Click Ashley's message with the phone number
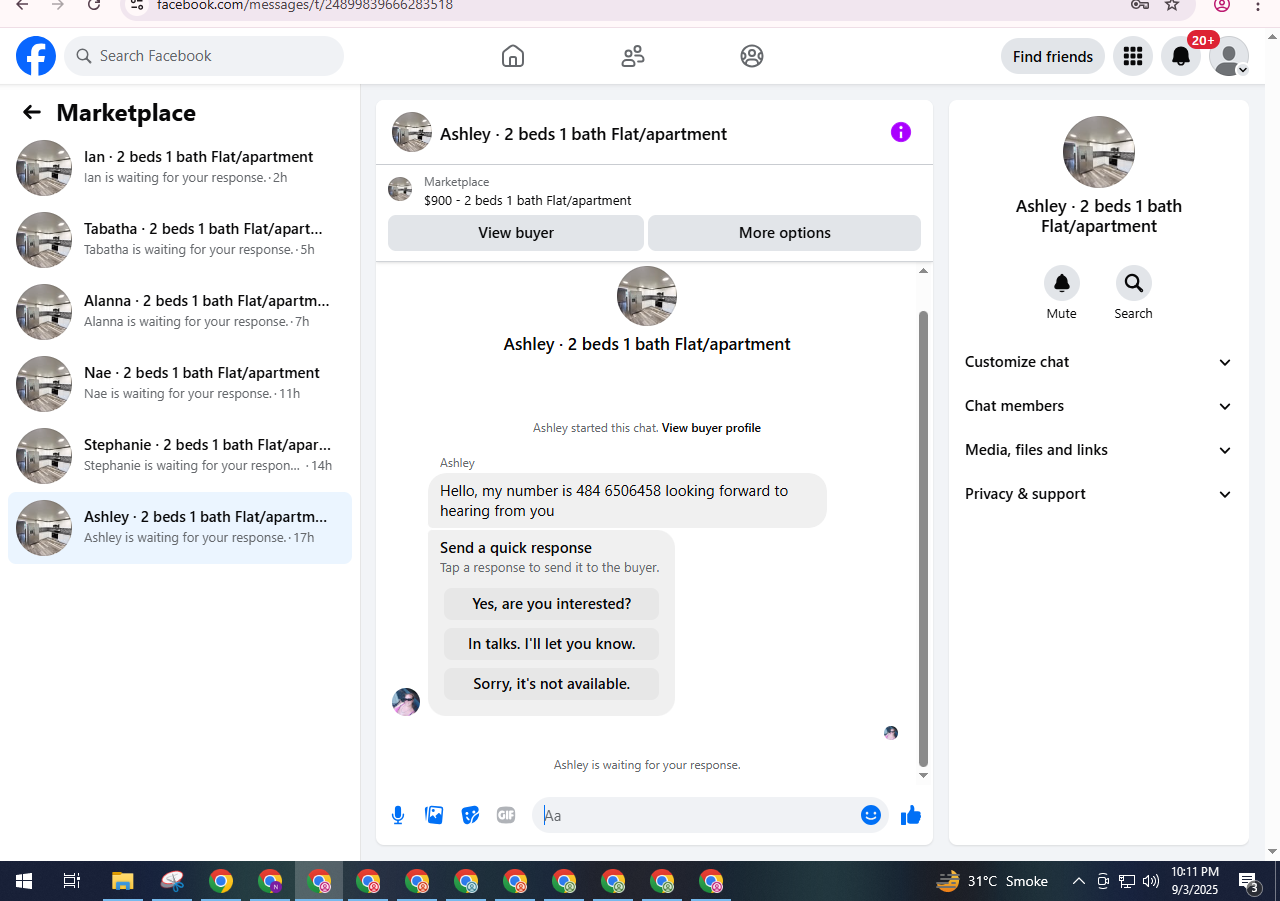The width and height of the screenshot is (1280, 901). coord(628,500)
